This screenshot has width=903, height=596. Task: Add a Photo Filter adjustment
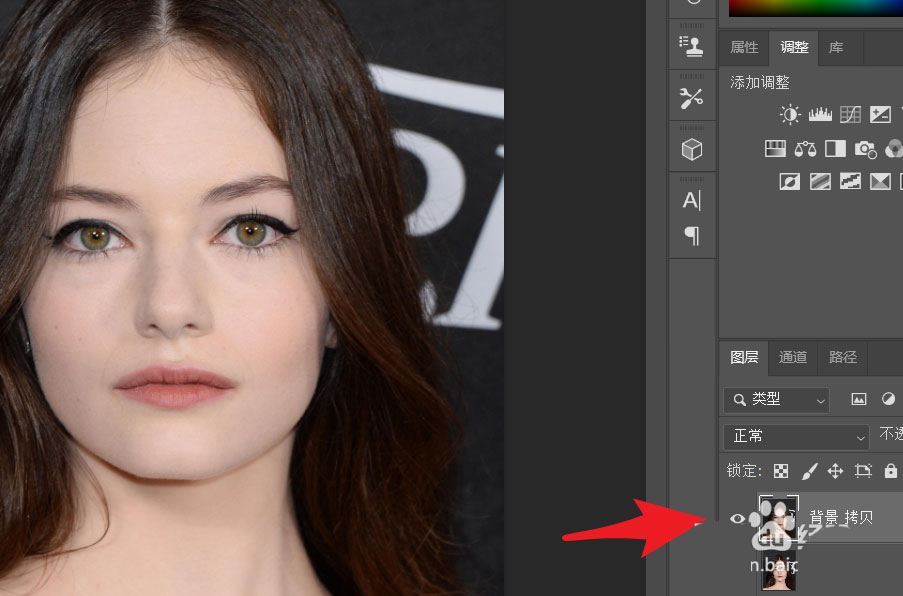tap(866, 149)
